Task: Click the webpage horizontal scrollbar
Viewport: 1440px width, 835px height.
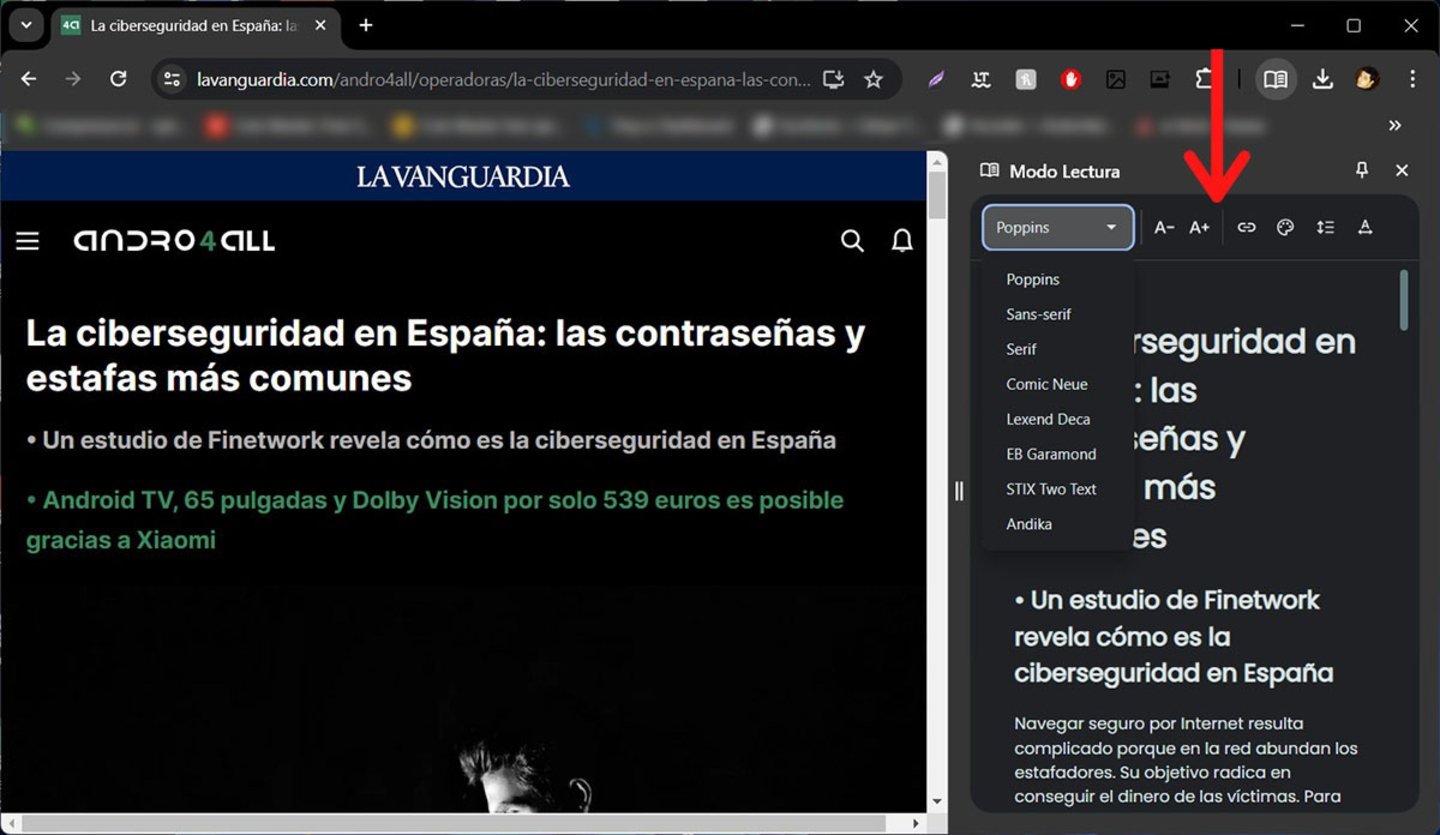Action: (453, 824)
